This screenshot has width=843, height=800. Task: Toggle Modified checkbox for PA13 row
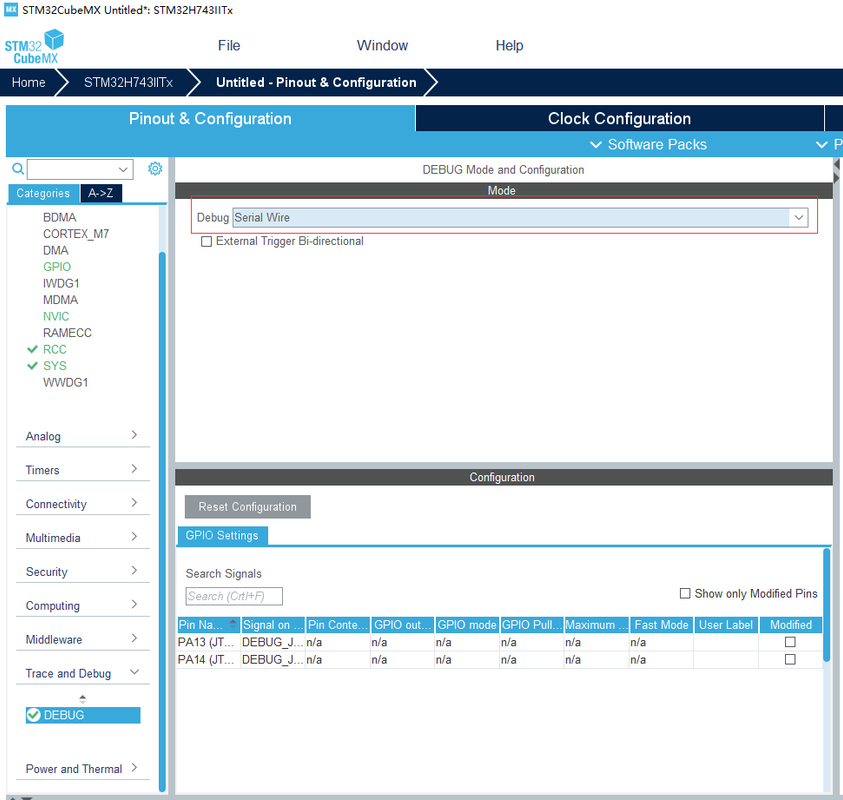click(x=790, y=641)
